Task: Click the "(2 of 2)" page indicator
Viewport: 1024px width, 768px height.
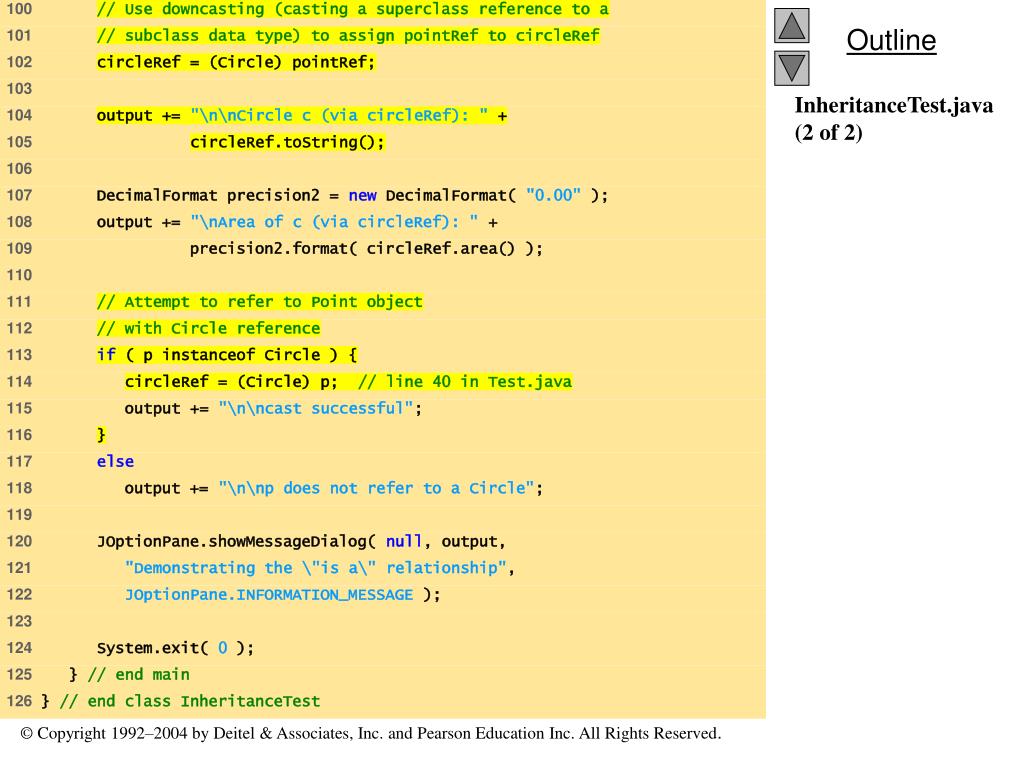Action: [x=829, y=133]
